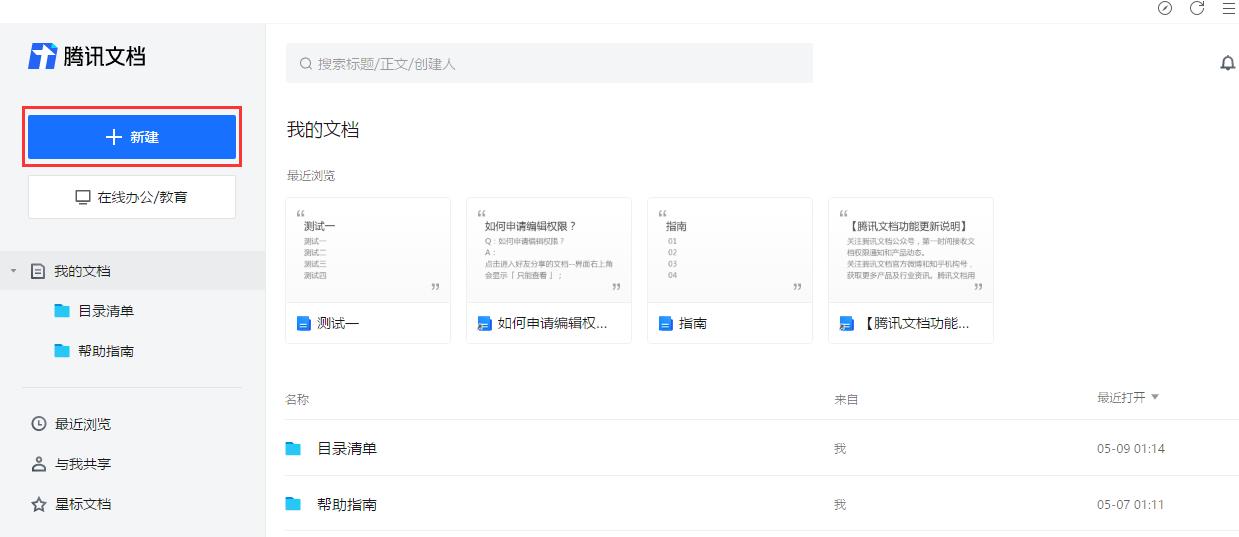Focus the search box 搜索标题/正文/创建人

[549, 63]
